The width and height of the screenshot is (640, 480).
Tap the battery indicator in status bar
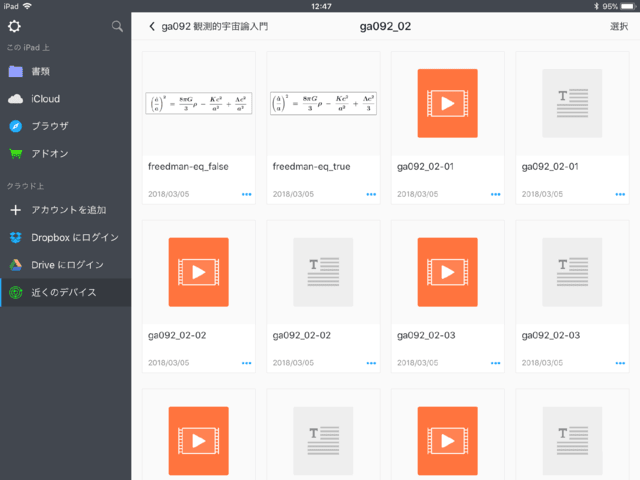[x=627, y=6]
